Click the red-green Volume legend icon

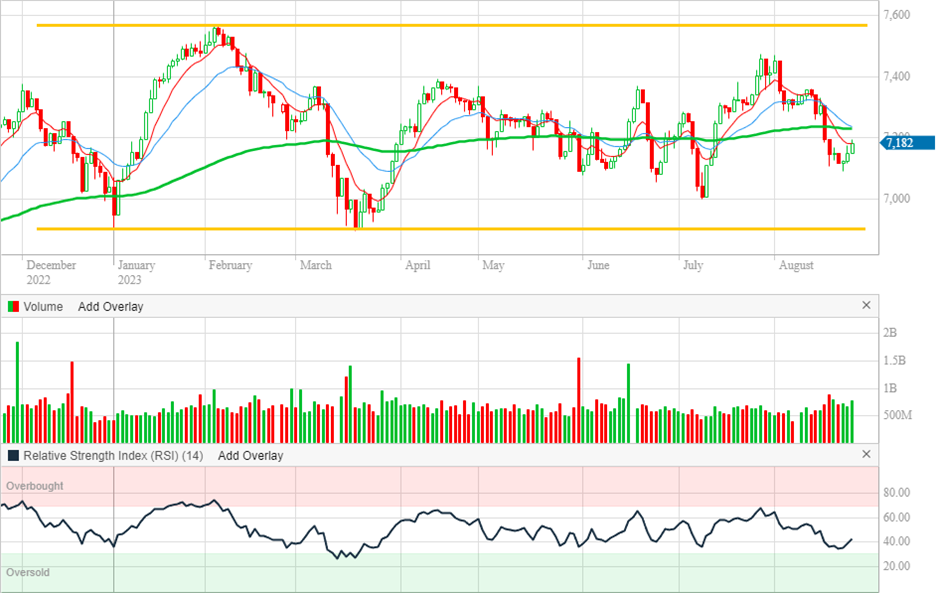[13, 307]
